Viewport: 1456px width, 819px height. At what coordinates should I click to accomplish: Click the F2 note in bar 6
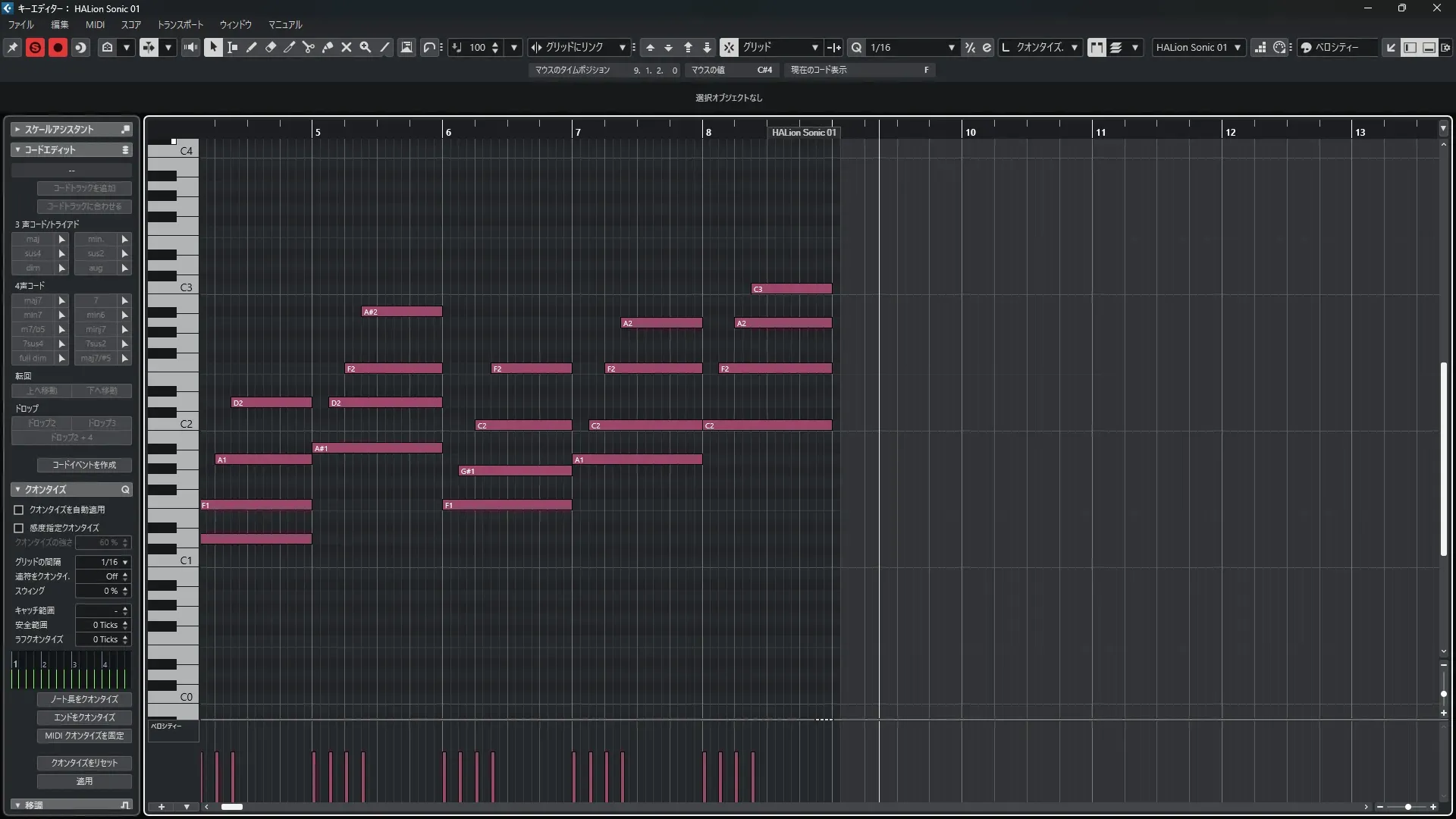click(531, 369)
